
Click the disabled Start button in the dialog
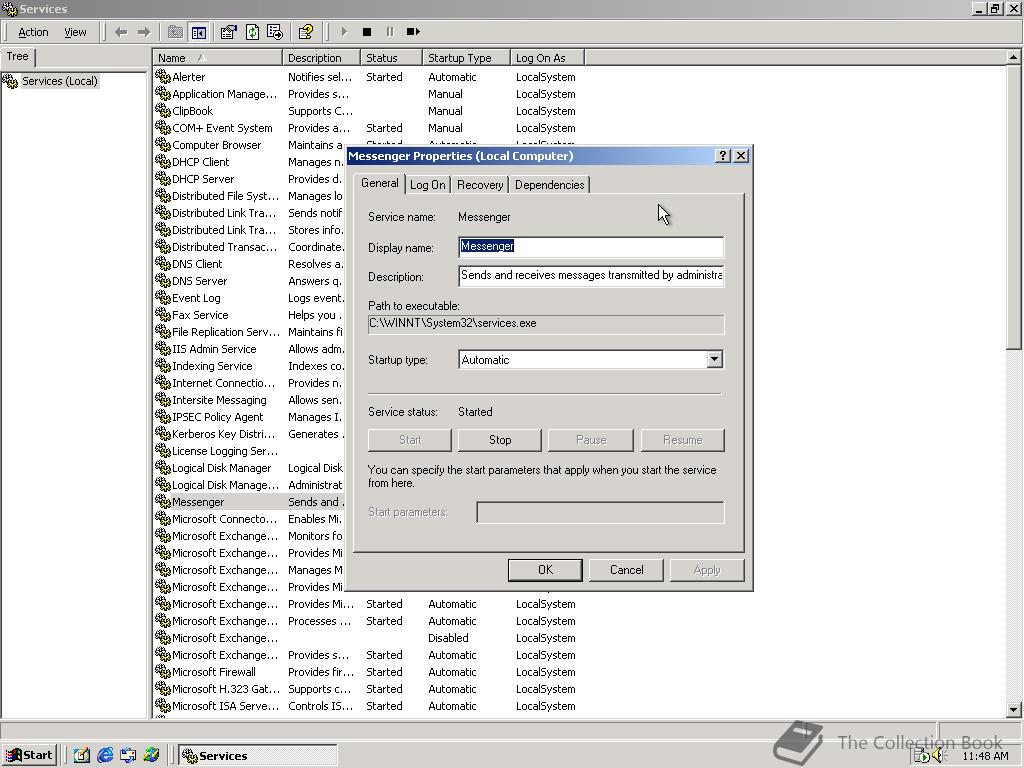click(x=409, y=440)
